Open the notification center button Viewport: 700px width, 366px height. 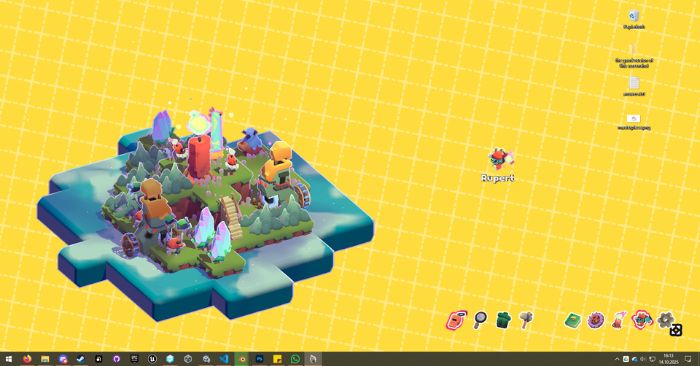coord(688,359)
